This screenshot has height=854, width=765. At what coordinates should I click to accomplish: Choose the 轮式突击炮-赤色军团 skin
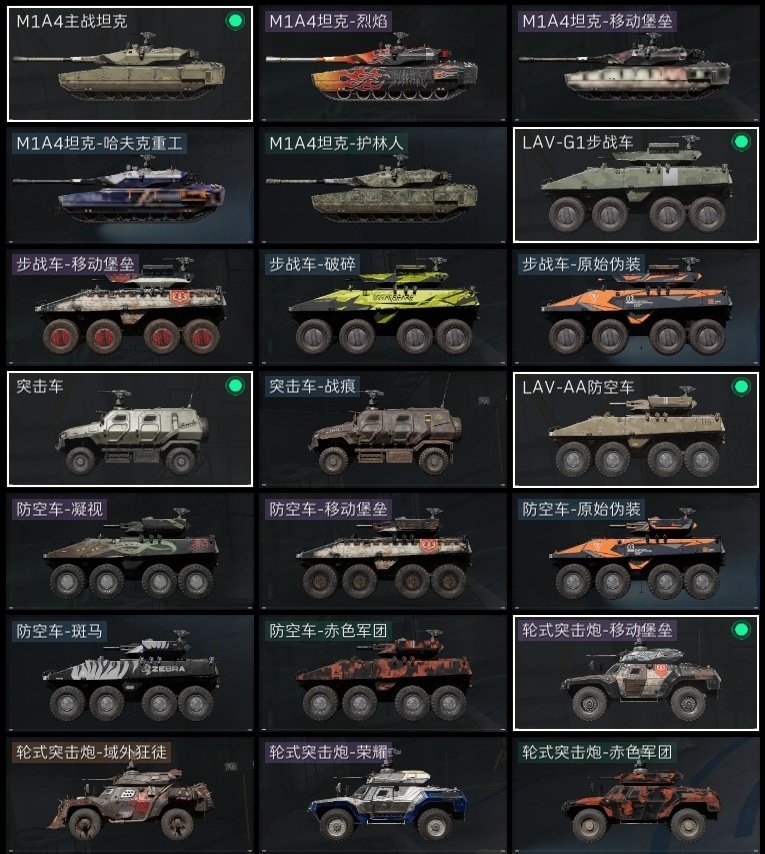coord(636,795)
